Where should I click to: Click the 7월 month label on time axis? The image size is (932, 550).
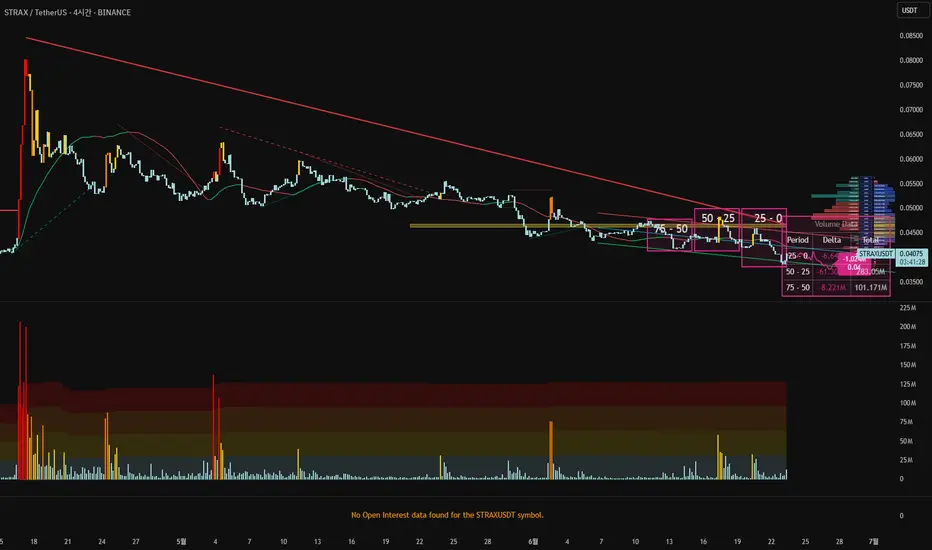(873, 542)
